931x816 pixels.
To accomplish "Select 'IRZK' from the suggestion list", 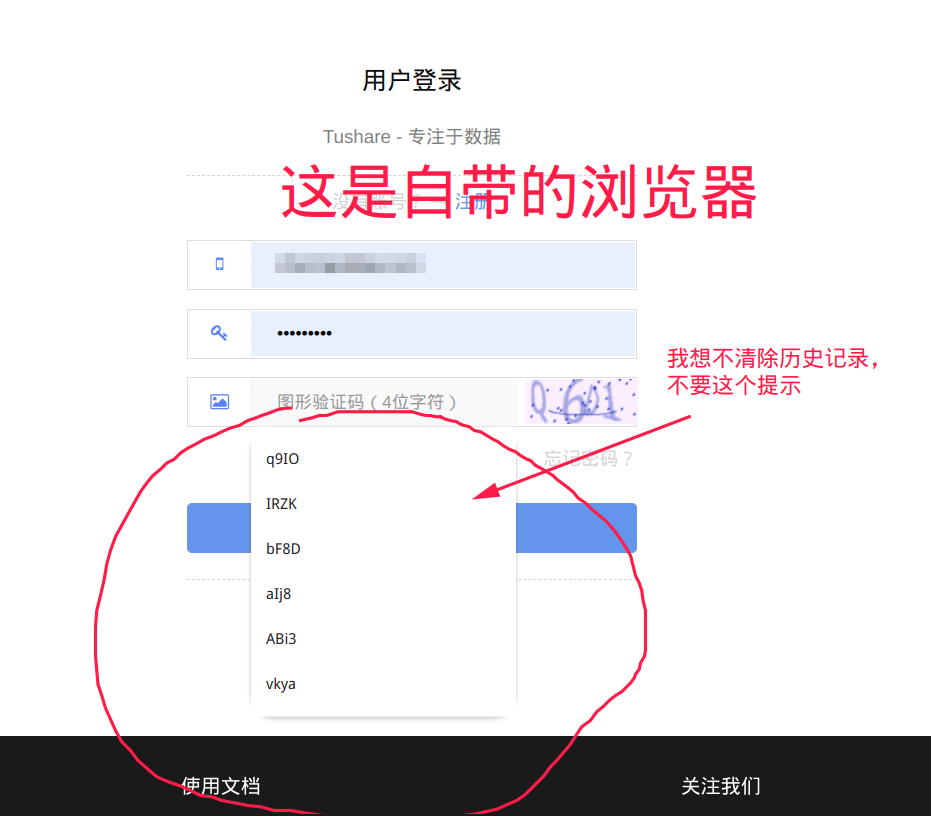I will click(280, 504).
